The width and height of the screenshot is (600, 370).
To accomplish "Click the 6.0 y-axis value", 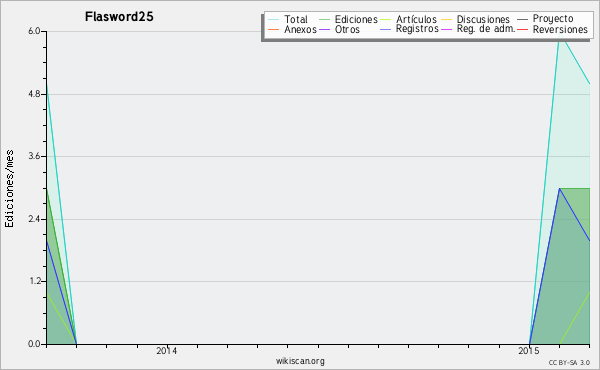I will pos(34,31).
